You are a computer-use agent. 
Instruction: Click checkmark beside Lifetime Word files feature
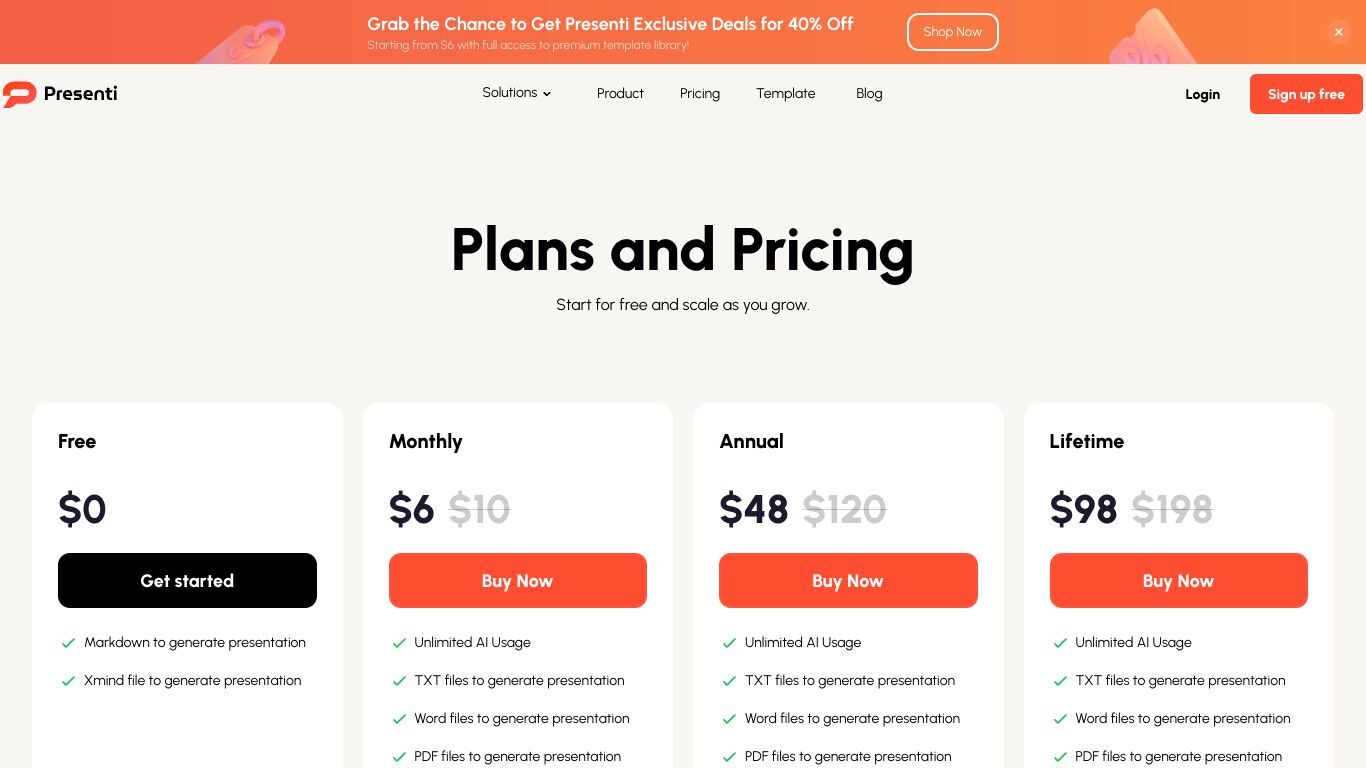coord(1060,719)
